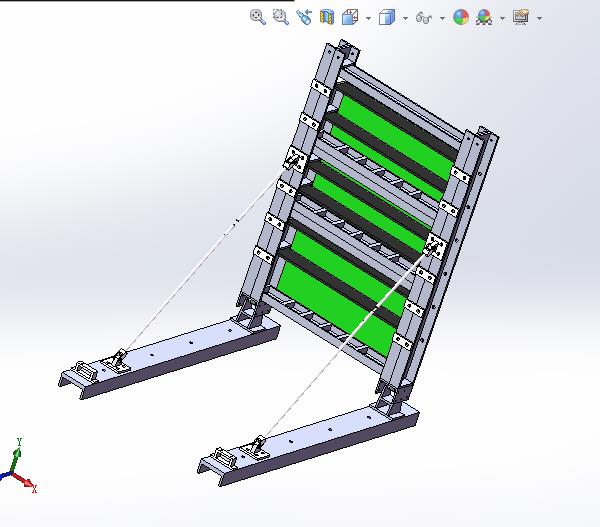Click the red X axis of the triad

25,482
